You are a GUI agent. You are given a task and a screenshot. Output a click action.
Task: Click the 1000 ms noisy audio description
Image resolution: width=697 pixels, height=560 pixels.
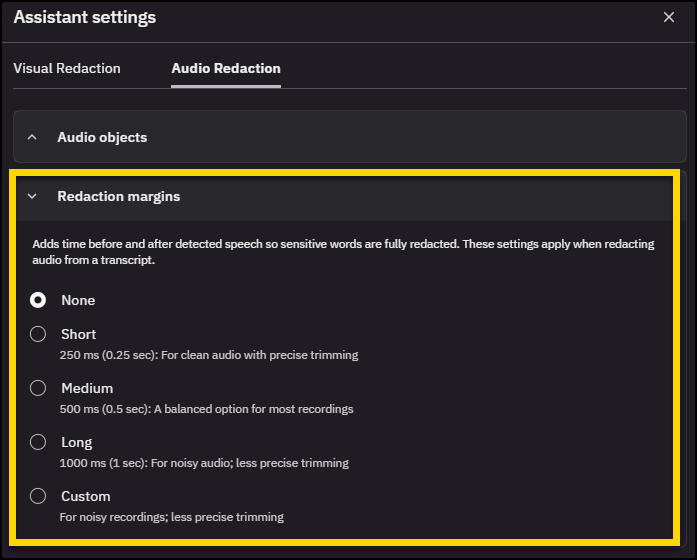click(205, 463)
